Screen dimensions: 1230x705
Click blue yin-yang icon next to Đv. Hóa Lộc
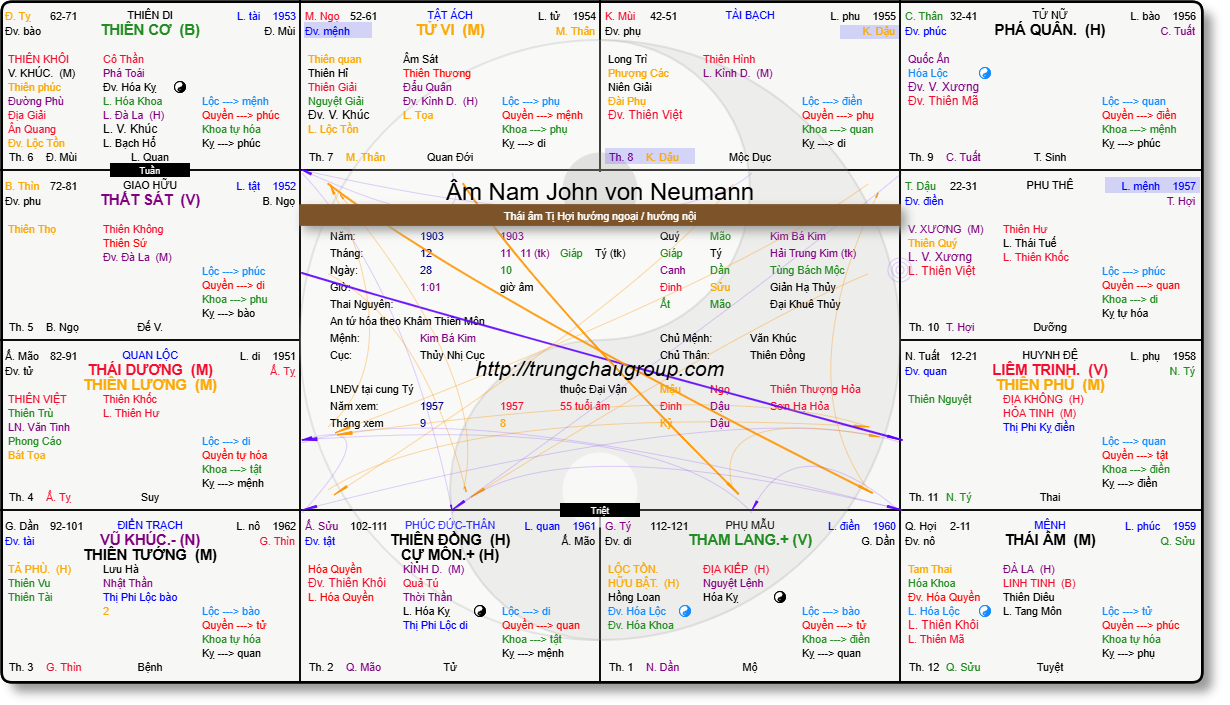(685, 611)
